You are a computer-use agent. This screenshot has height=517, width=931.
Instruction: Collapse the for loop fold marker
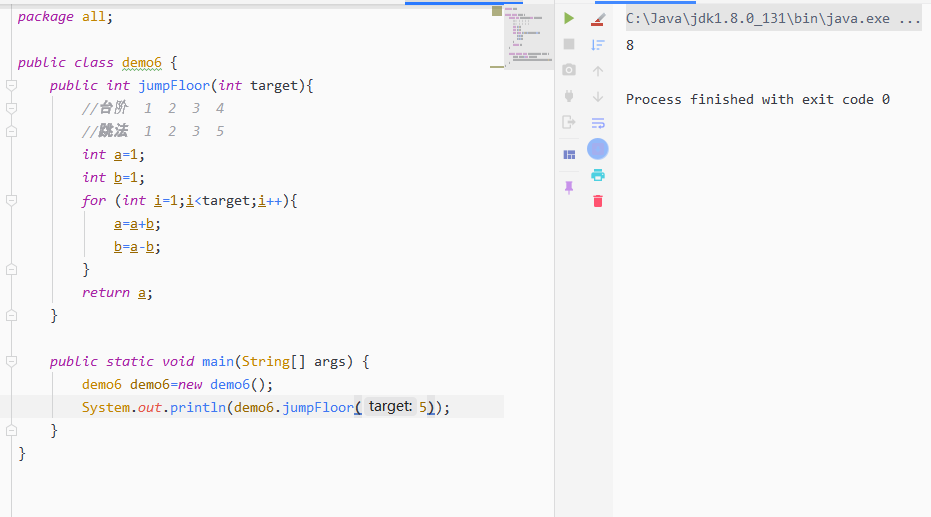11,201
